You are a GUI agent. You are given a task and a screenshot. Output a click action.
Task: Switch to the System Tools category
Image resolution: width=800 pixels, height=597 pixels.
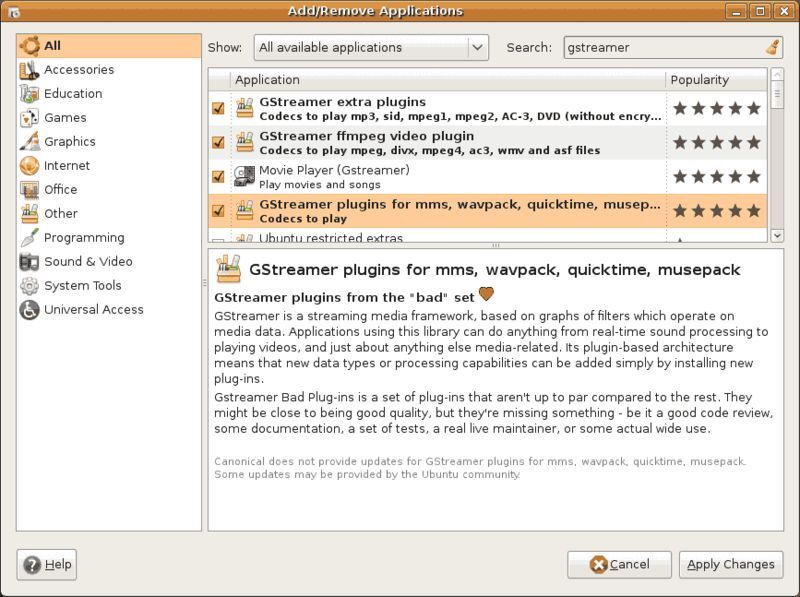(82, 286)
